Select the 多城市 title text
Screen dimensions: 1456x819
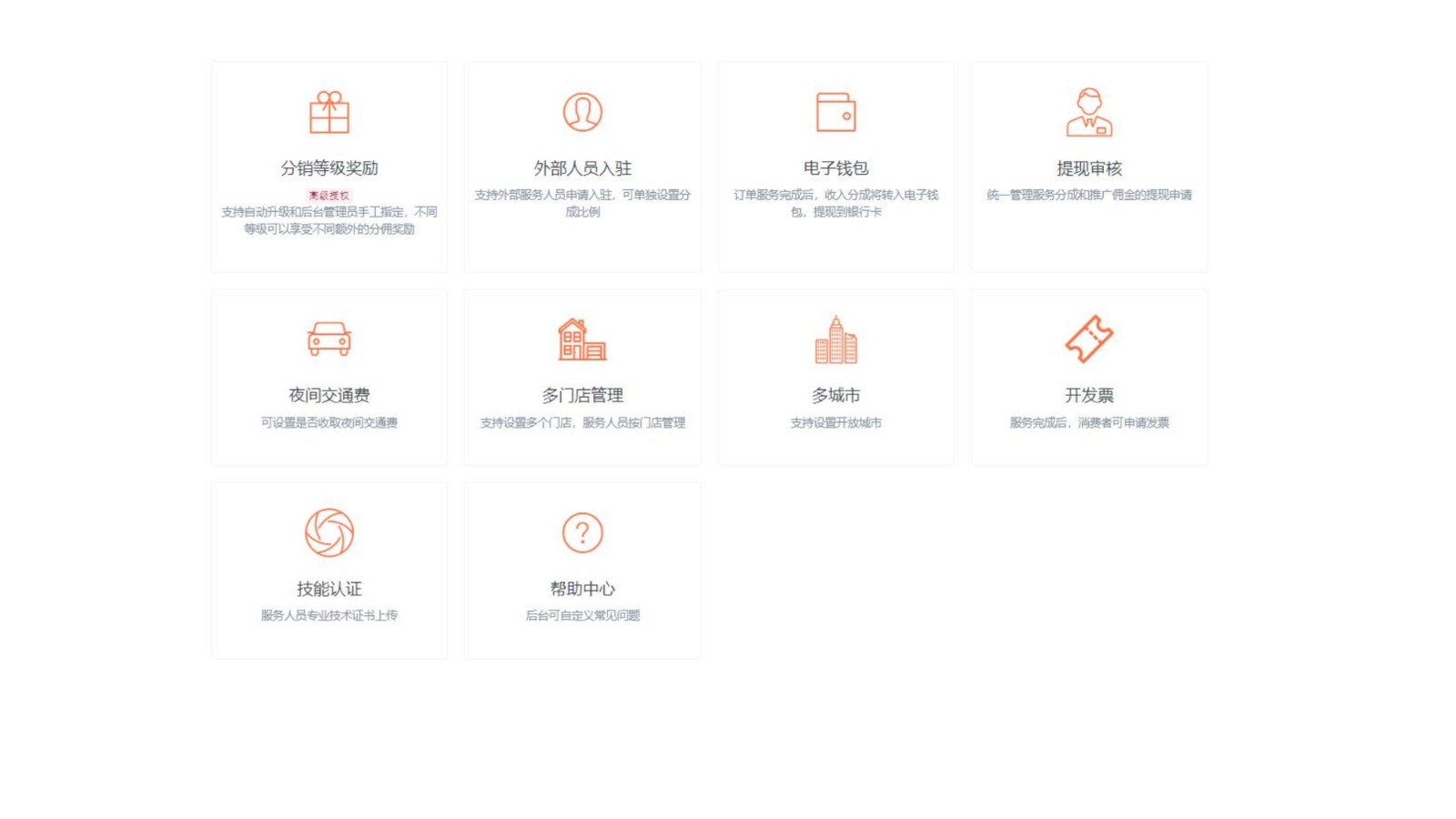835,395
